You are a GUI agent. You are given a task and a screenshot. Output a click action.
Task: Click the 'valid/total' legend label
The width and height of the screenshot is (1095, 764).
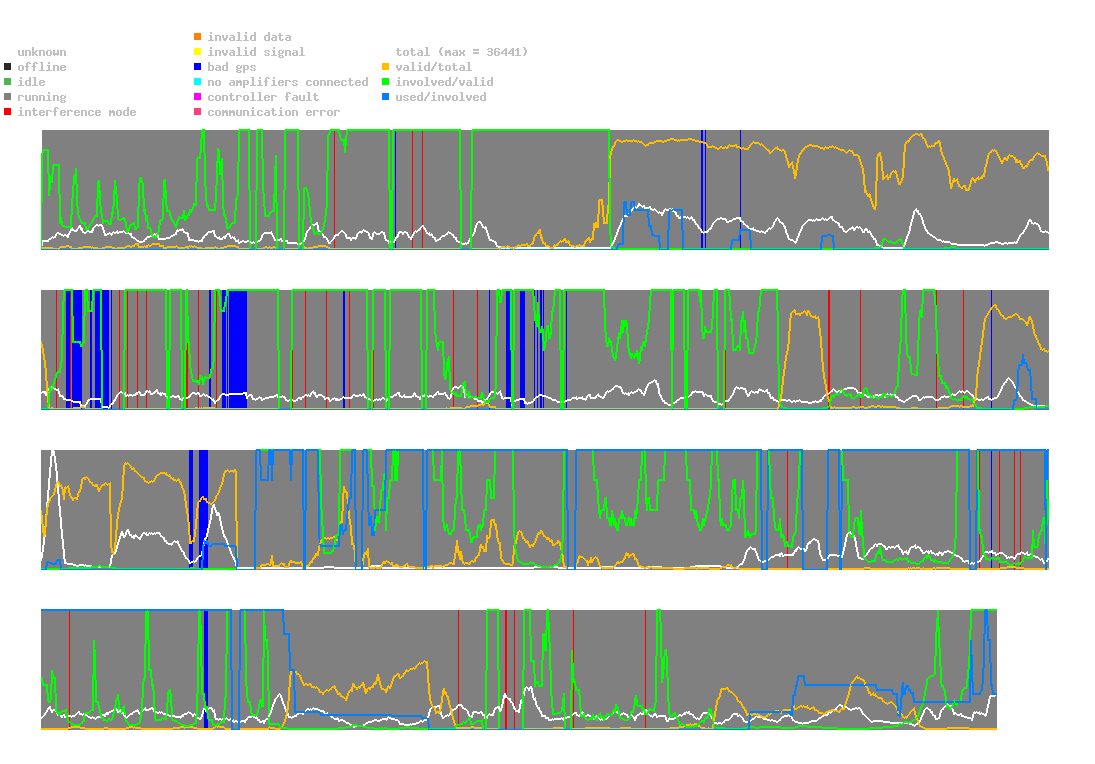click(434, 67)
